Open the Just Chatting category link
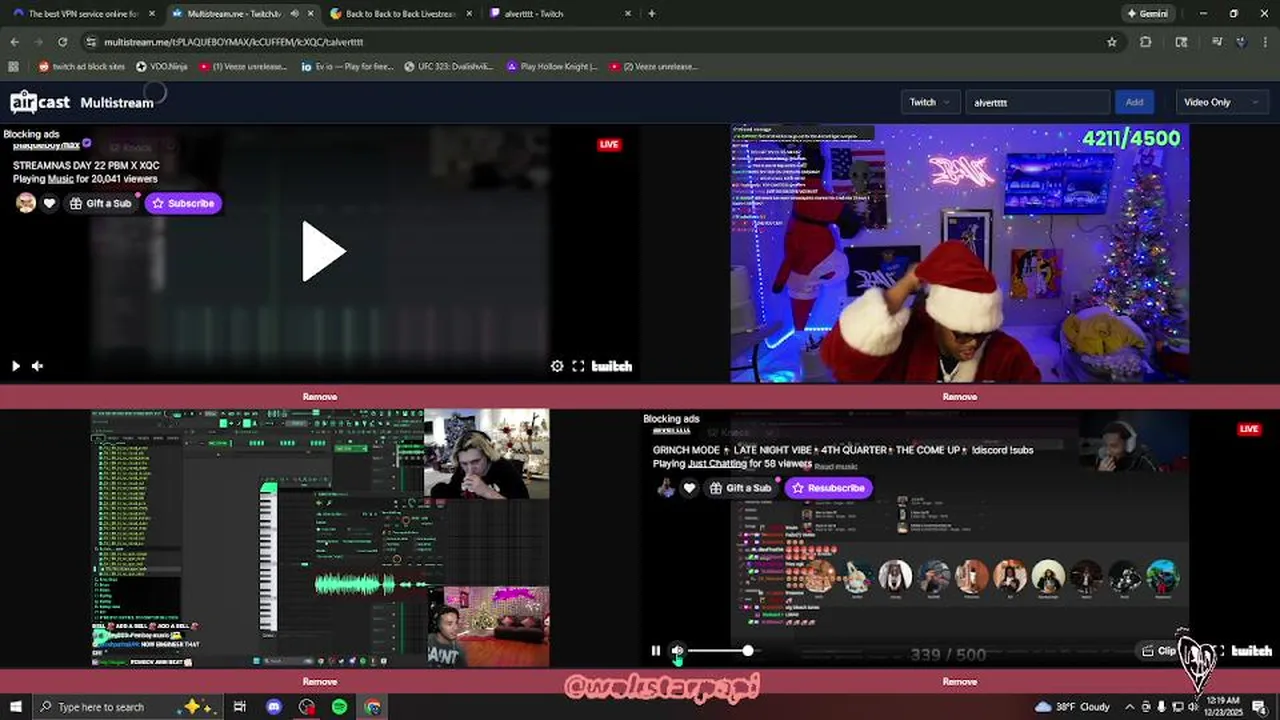Viewport: 1280px width, 720px height. 717,464
